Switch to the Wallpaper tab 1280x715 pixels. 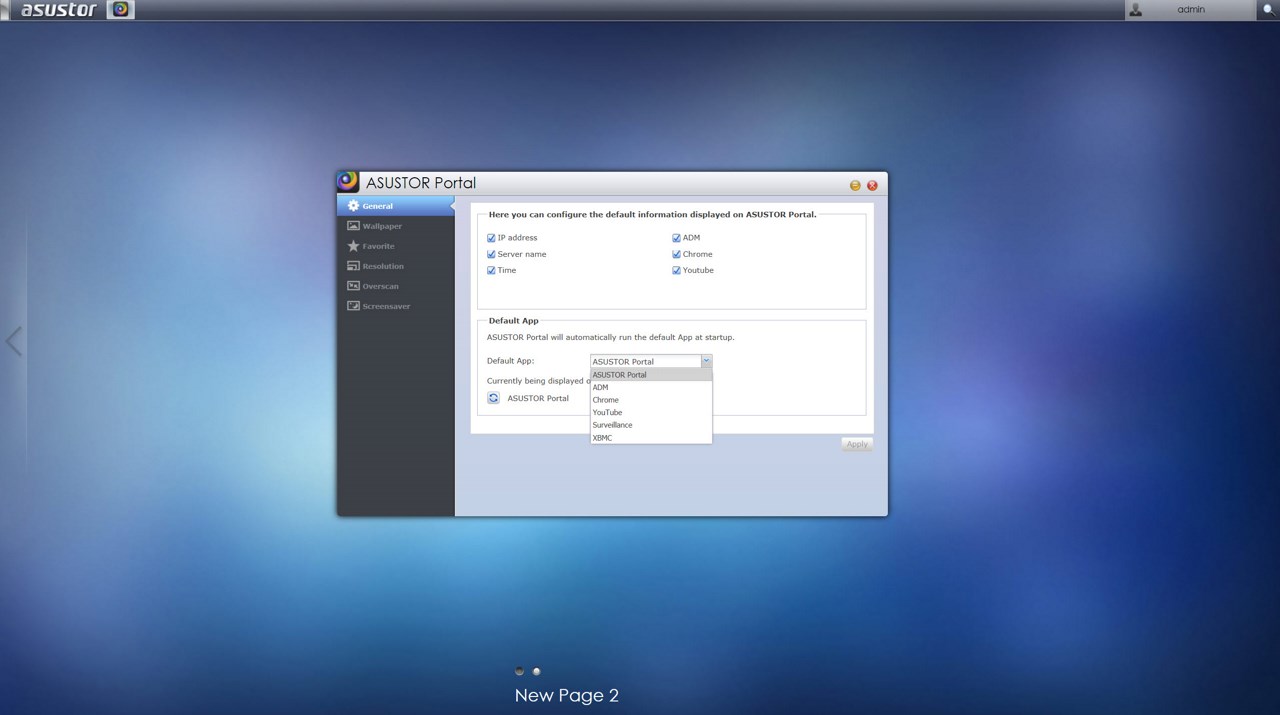pos(396,226)
